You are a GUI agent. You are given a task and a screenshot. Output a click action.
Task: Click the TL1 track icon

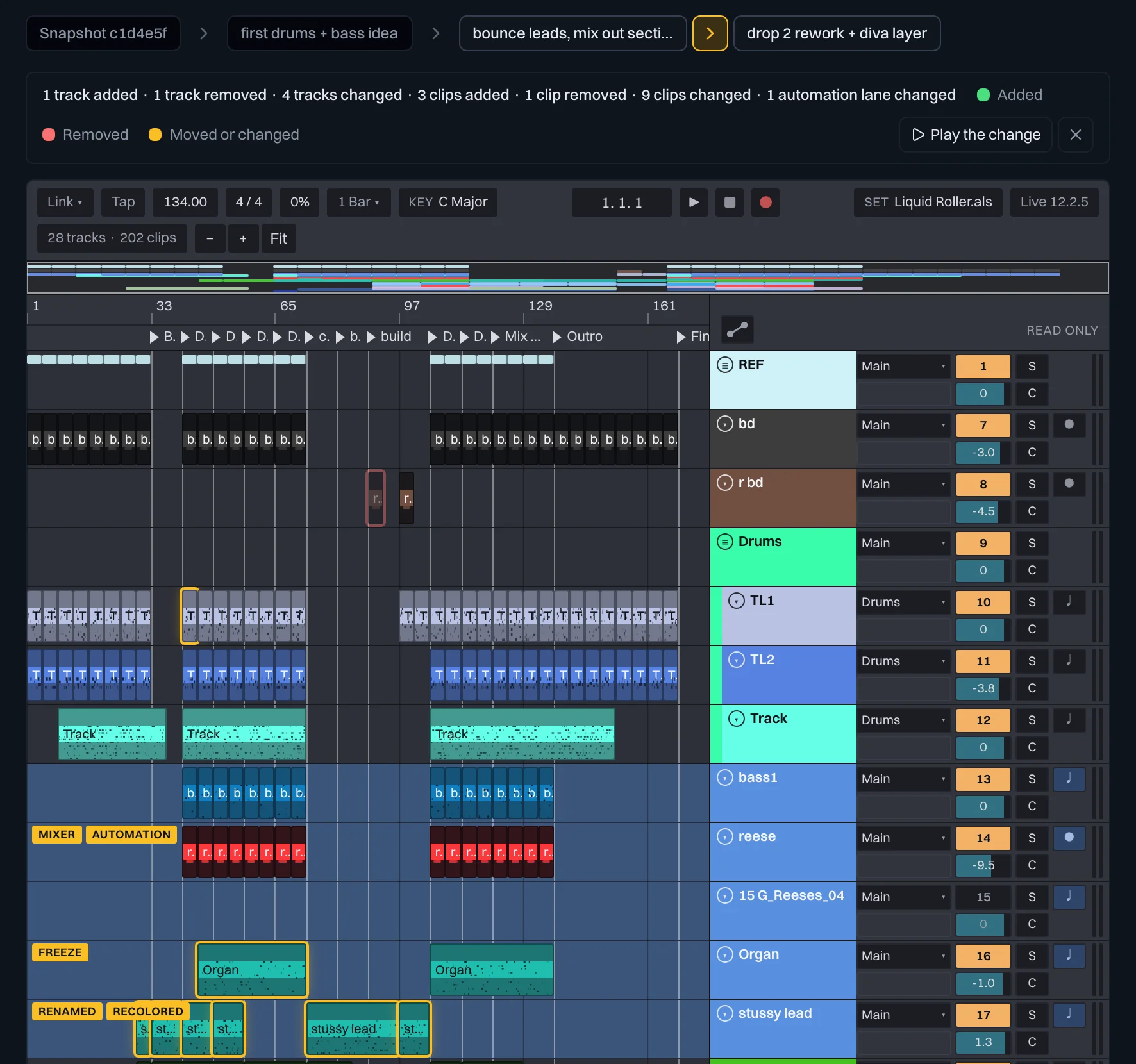coord(737,601)
